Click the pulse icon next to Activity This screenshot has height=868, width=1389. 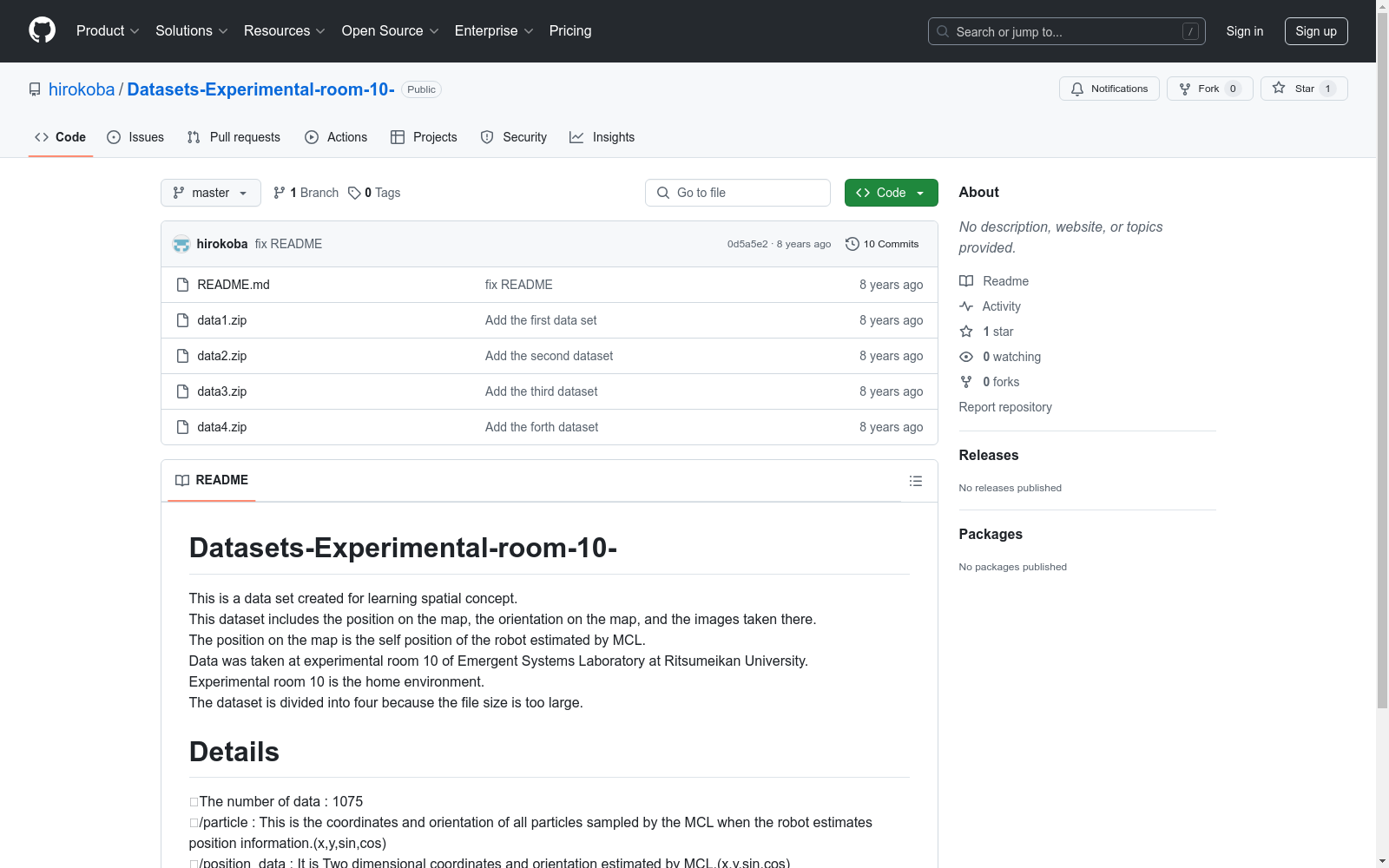point(966,306)
